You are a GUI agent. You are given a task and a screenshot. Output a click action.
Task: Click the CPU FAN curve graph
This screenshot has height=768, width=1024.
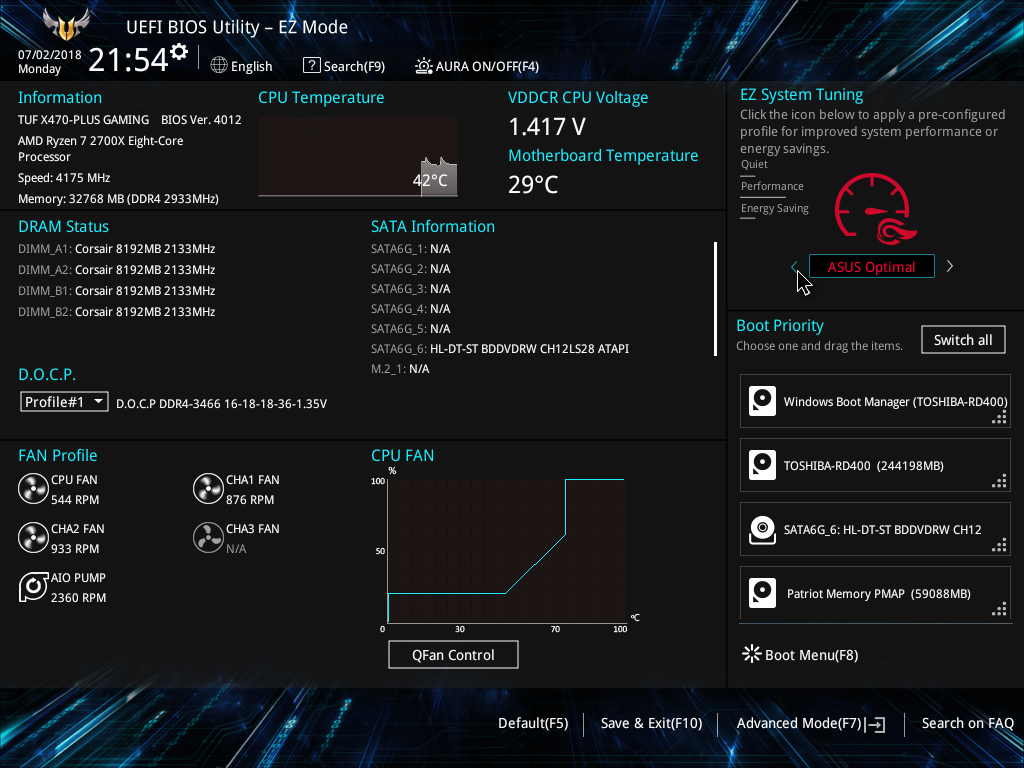[x=507, y=551]
